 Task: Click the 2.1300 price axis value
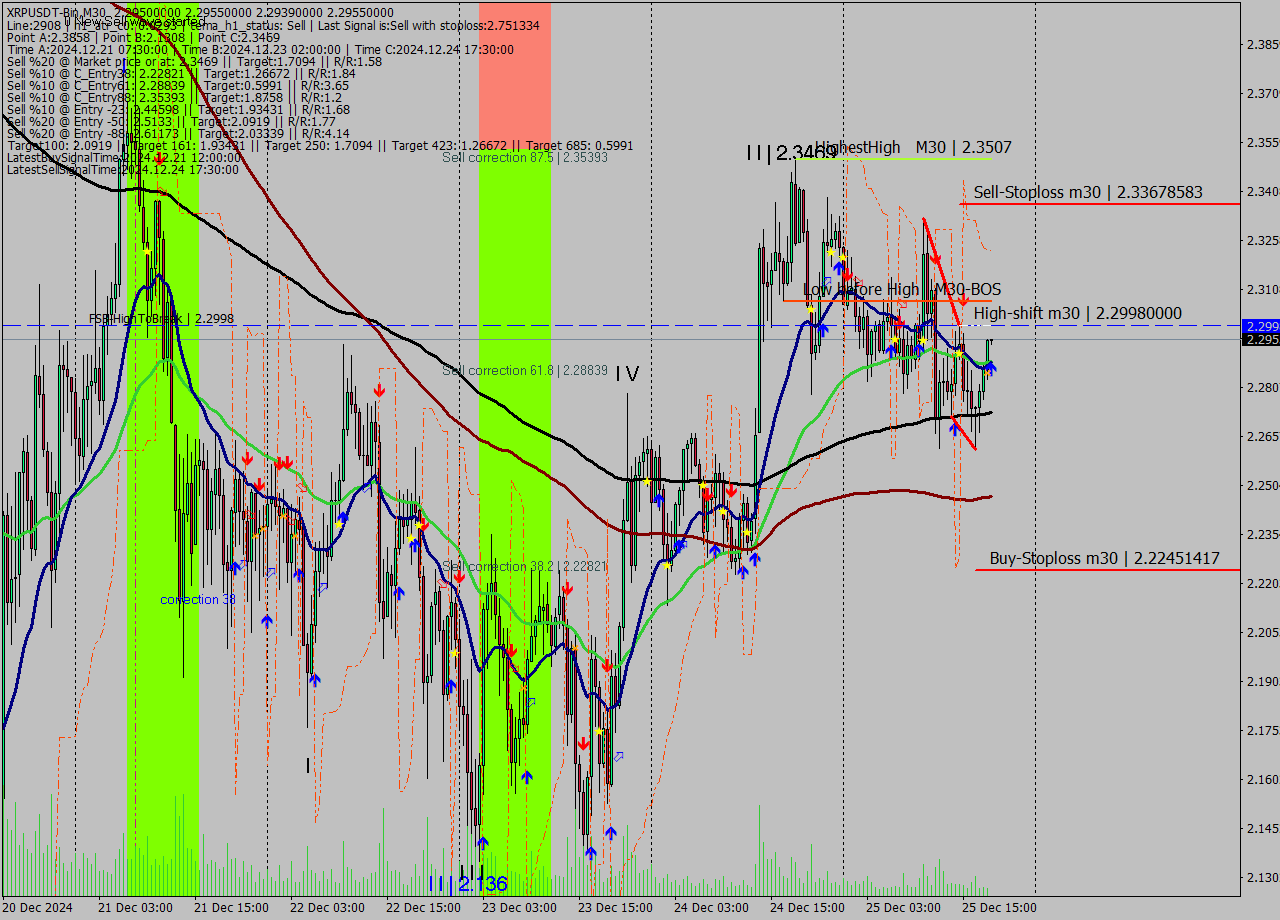tap(1262, 878)
